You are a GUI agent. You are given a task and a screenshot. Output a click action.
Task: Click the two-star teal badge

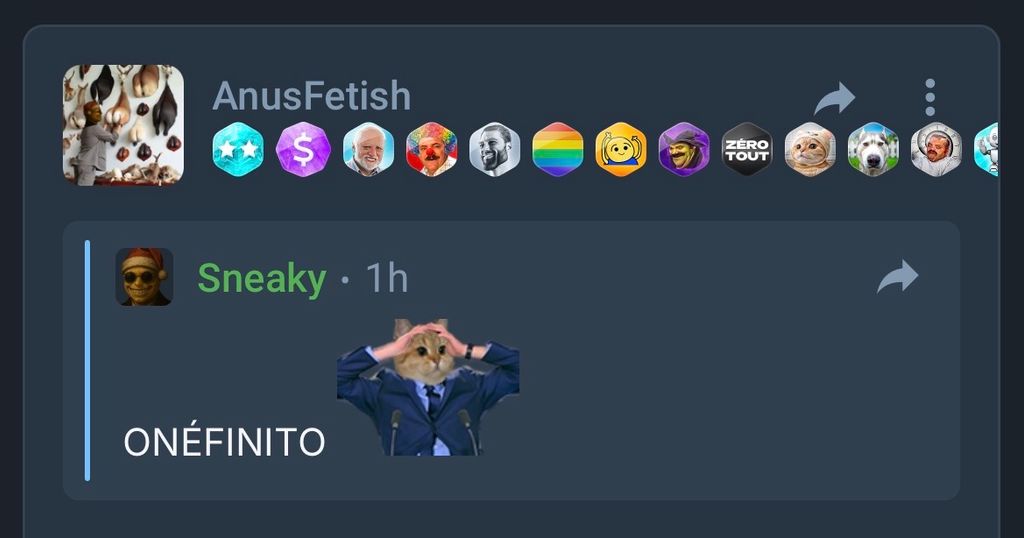tap(238, 150)
